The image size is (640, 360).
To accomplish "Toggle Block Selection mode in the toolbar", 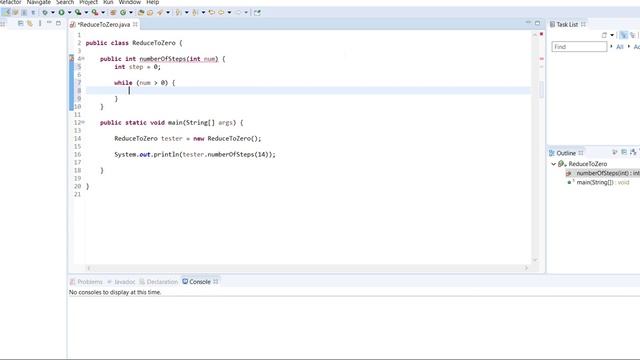I will [24, 12].
